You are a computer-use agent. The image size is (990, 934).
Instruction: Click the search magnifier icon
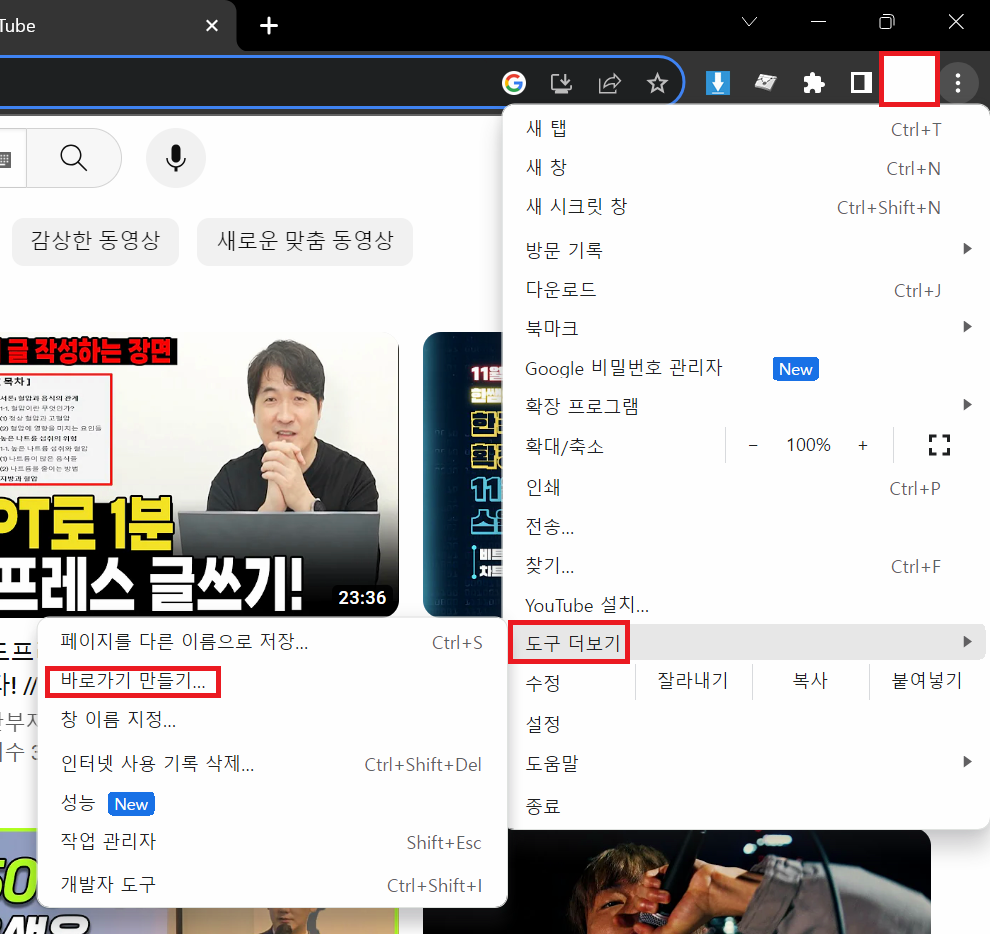tap(72, 158)
